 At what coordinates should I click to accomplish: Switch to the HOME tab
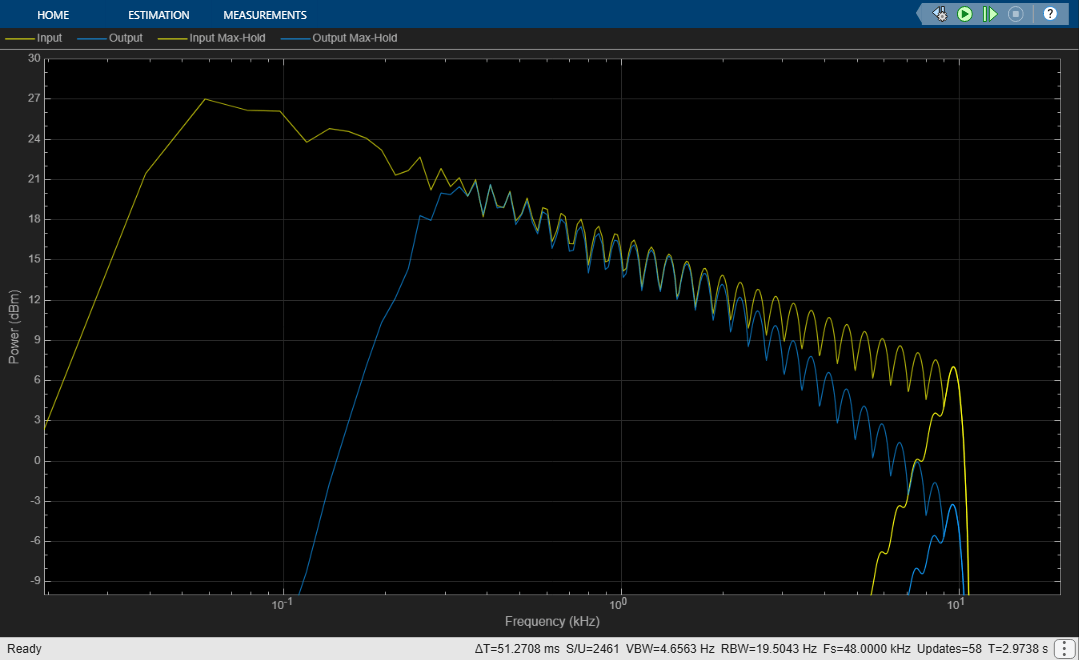pos(53,15)
